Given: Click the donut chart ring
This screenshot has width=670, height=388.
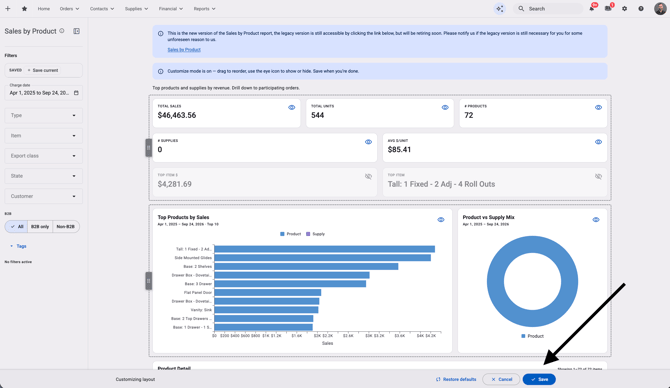Looking at the screenshot, I should pyautogui.click(x=496, y=281).
